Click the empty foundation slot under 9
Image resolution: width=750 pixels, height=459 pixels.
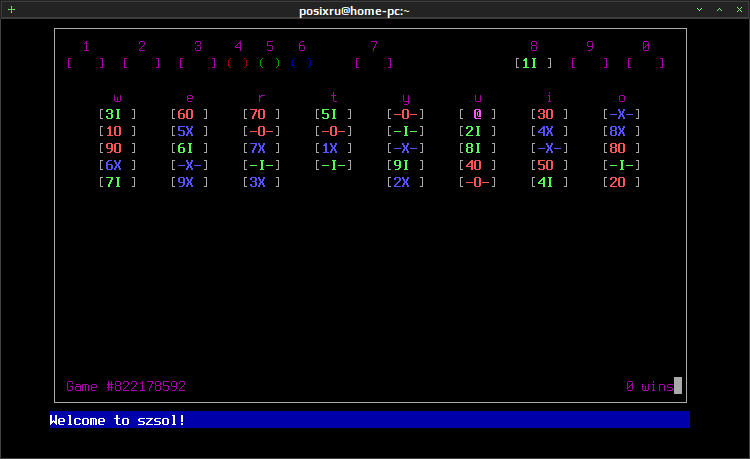coord(589,63)
